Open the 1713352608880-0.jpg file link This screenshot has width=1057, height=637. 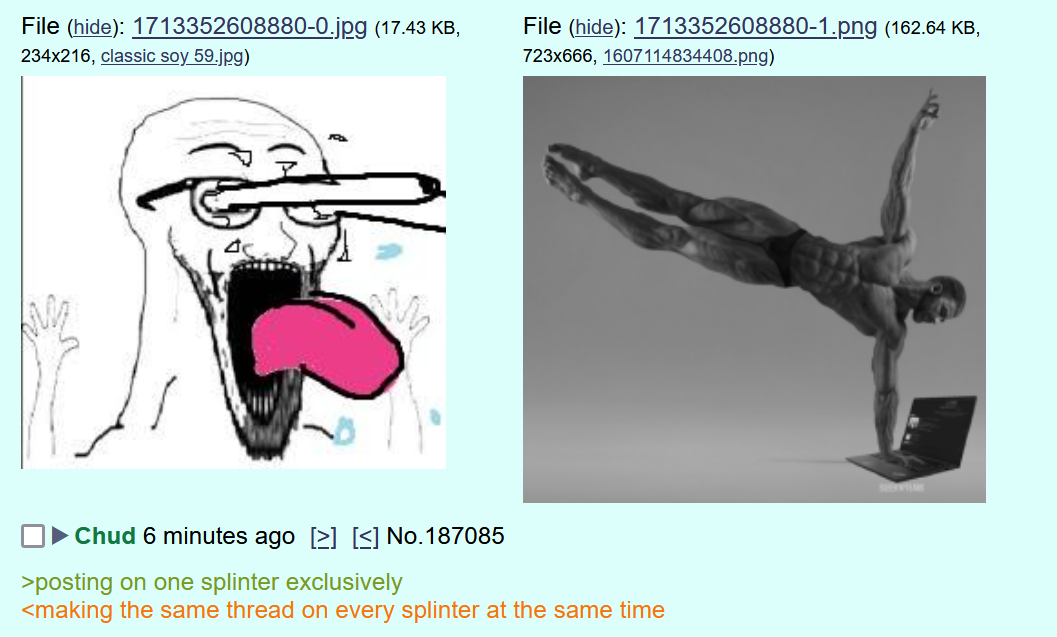coord(249,26)
